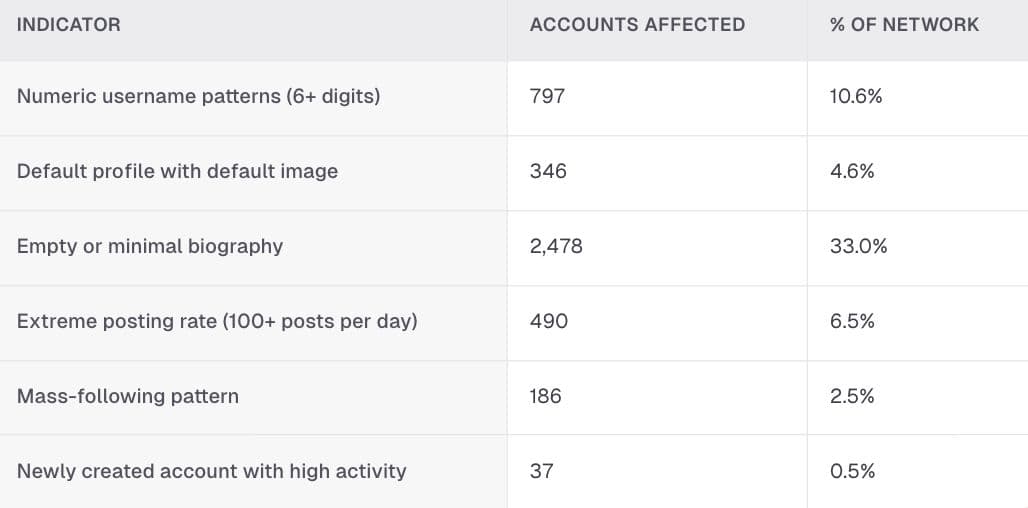Select Newly created account with high activity
The height and width of the screenshot is (508, 1028).
pyautogui.click(x=212, y=471)
